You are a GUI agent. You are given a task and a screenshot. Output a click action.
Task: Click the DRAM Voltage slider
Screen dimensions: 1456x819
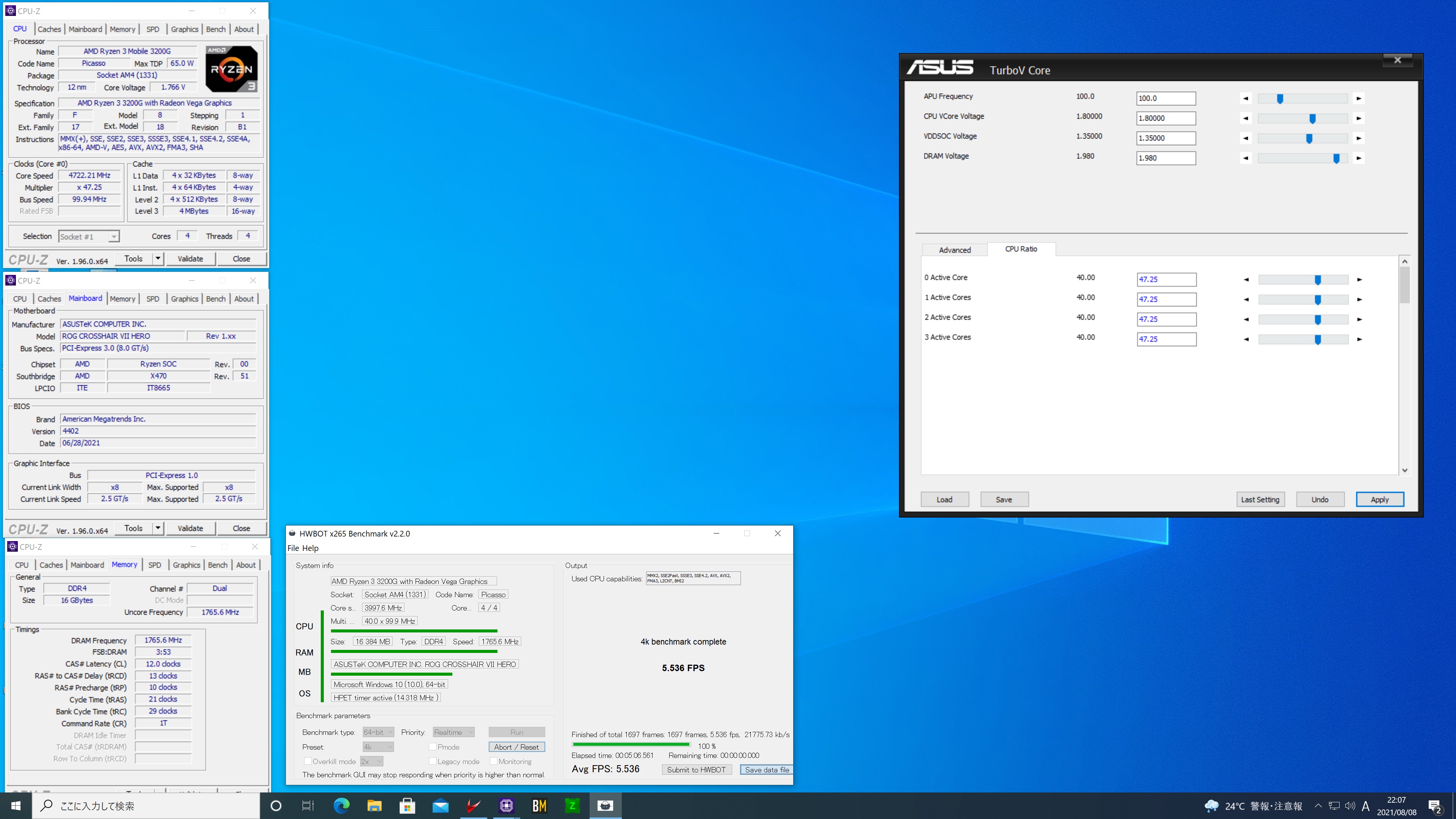pos(1302,158)
